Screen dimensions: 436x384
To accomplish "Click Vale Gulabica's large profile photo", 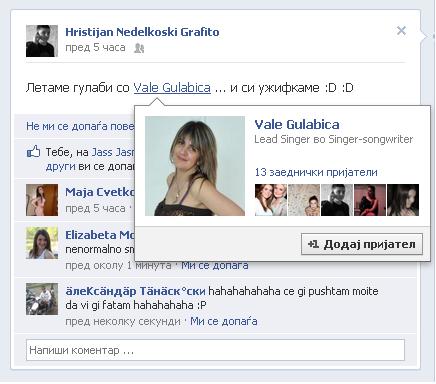I will click(195, 166).
